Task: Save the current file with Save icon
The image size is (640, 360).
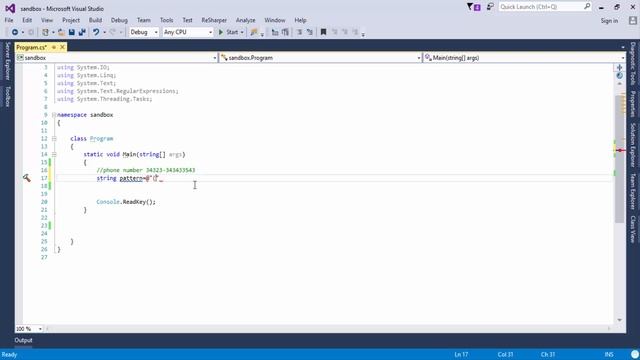Action: 71,32
